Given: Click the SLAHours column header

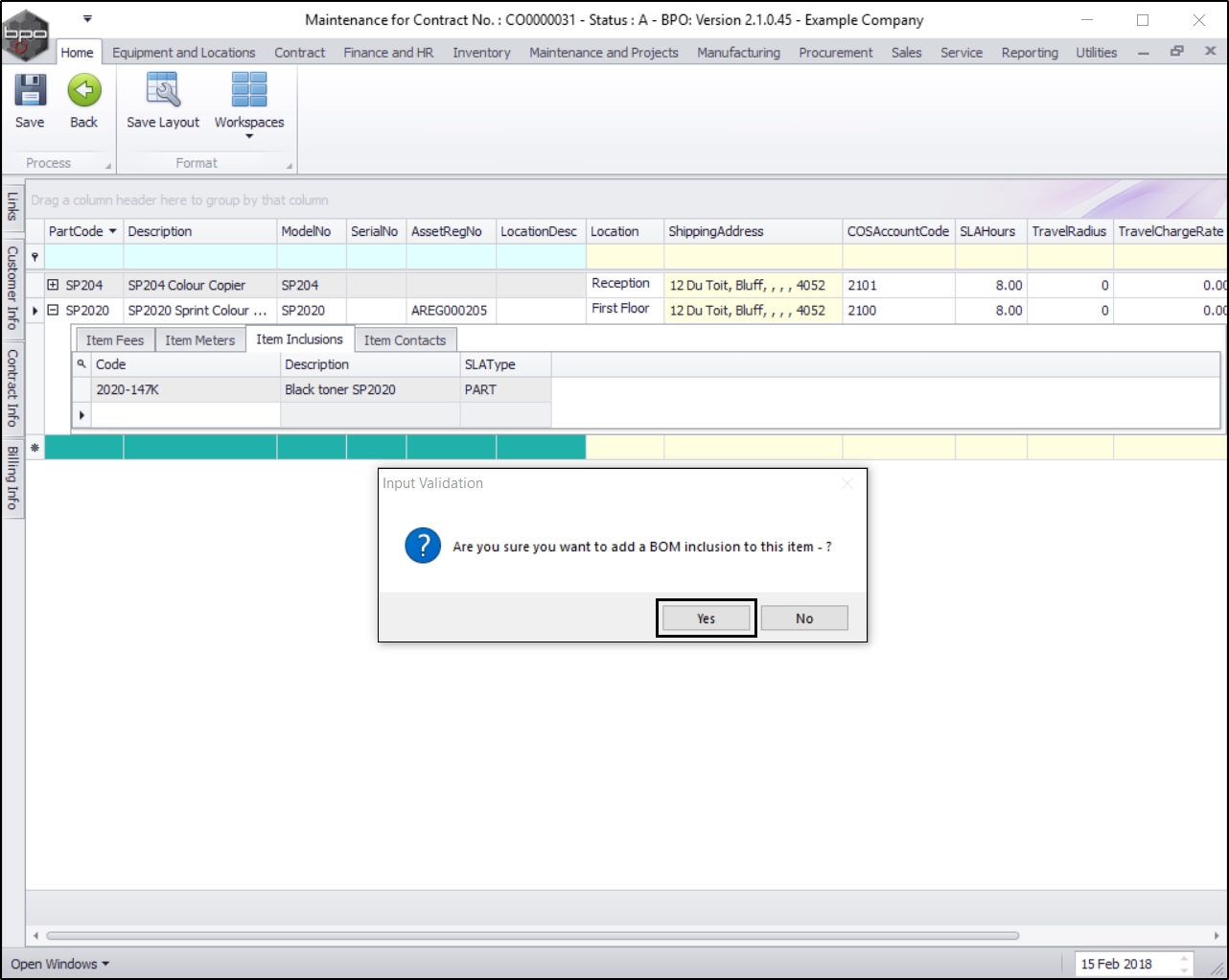Looking at the screenshot, I should point(990,231).
